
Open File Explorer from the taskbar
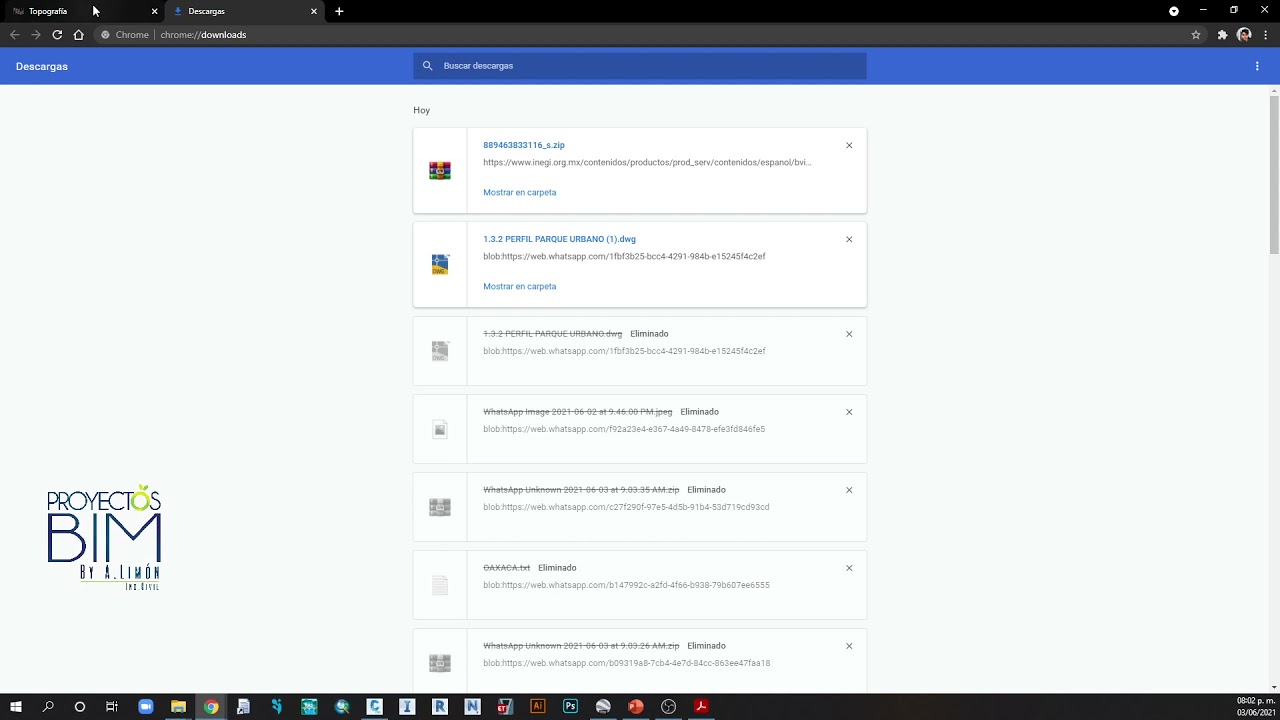[178, 706]
